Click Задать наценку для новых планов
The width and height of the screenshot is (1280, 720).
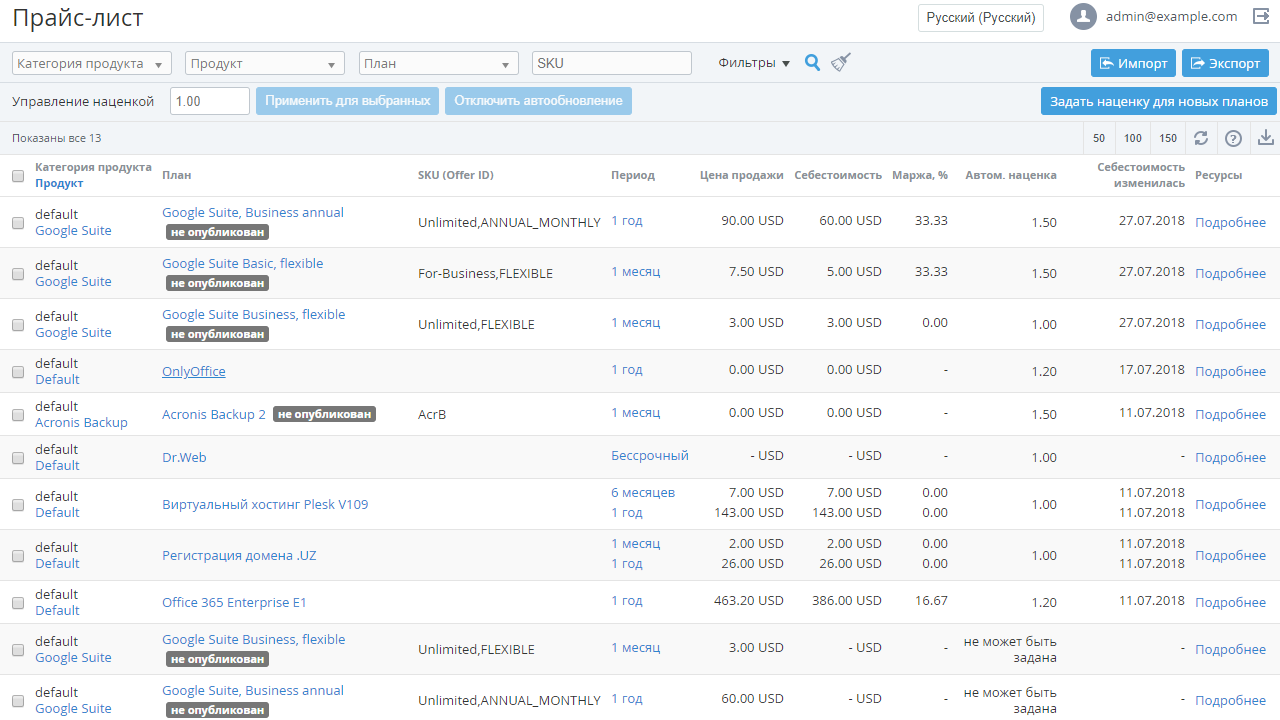(1159, 101)
